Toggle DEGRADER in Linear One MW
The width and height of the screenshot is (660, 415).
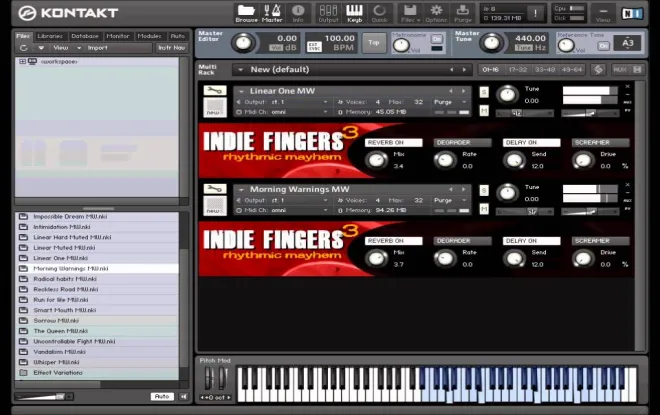462,143
